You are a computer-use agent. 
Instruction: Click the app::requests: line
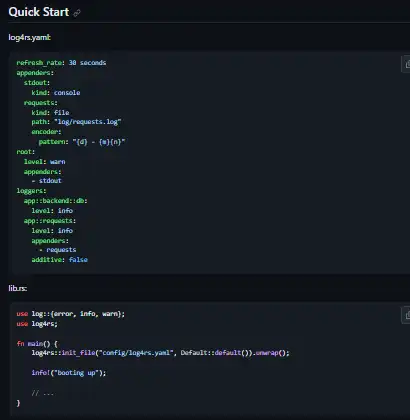[50, 221]
